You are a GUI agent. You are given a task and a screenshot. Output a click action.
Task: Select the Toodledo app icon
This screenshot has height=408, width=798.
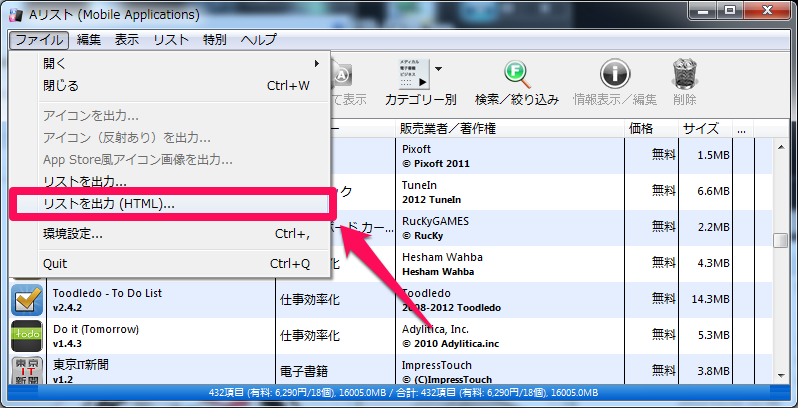(26, 300)
